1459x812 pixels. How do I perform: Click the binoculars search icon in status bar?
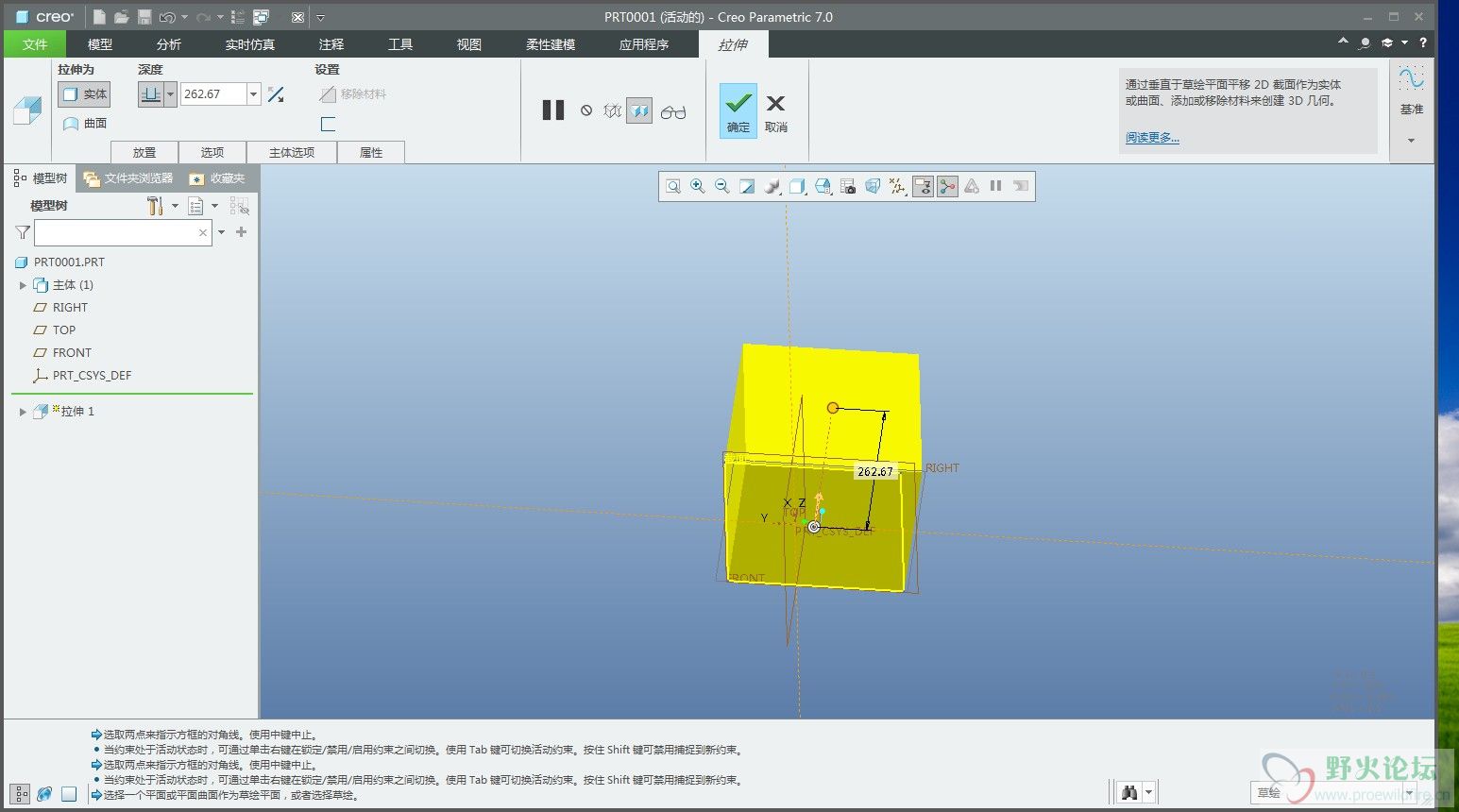pos(1129,792)
